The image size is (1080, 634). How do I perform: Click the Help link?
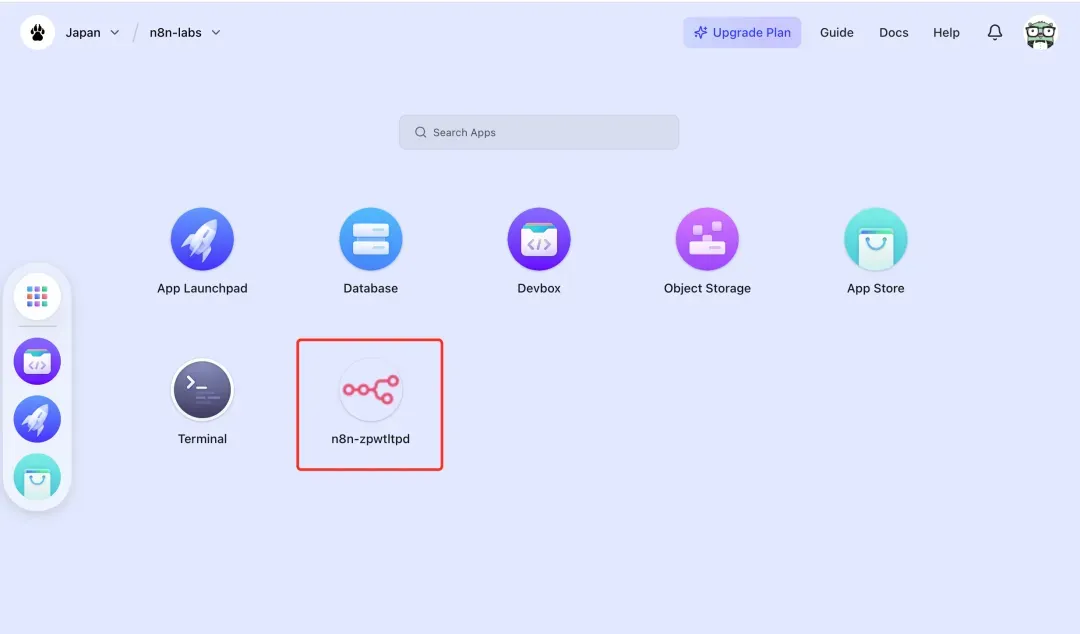click(946, 32)
